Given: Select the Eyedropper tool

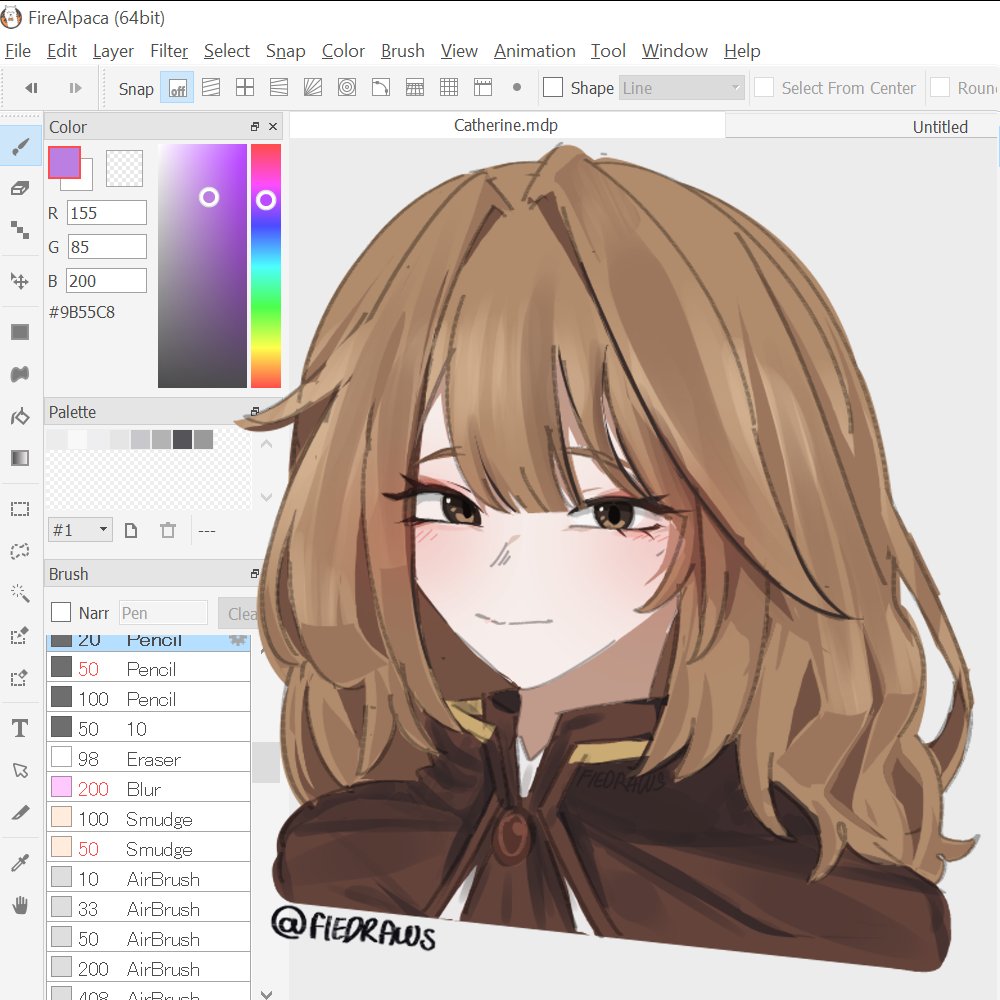Looking at the screenshot, I should (20, 861).
